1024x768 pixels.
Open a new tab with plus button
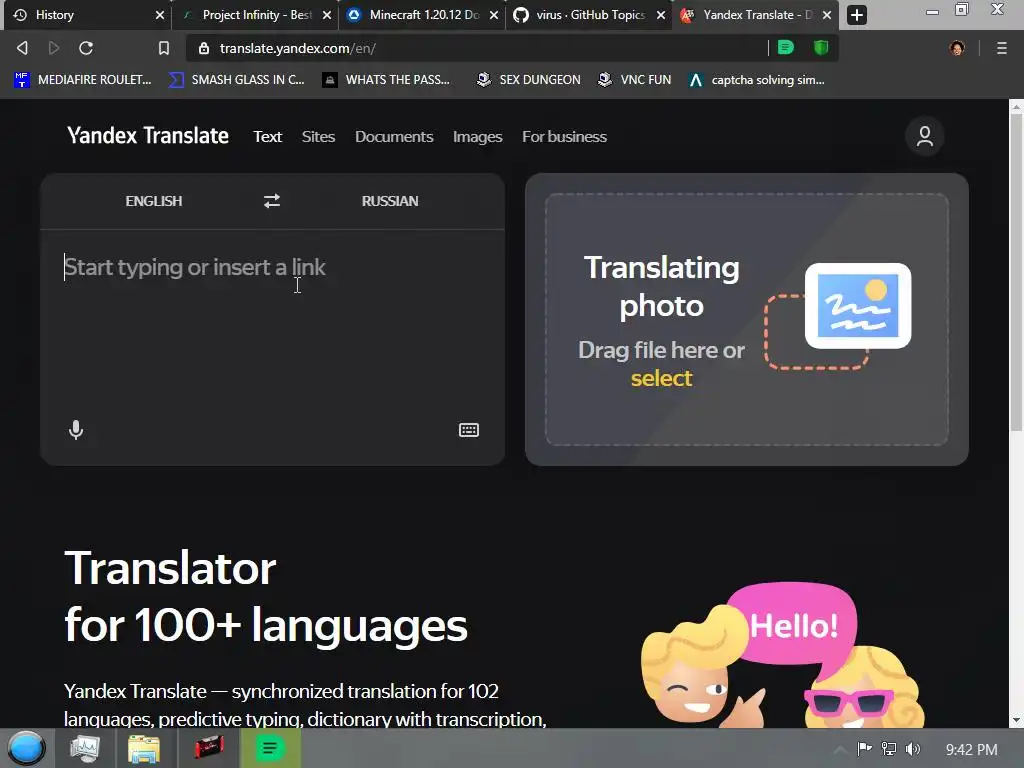857,14
